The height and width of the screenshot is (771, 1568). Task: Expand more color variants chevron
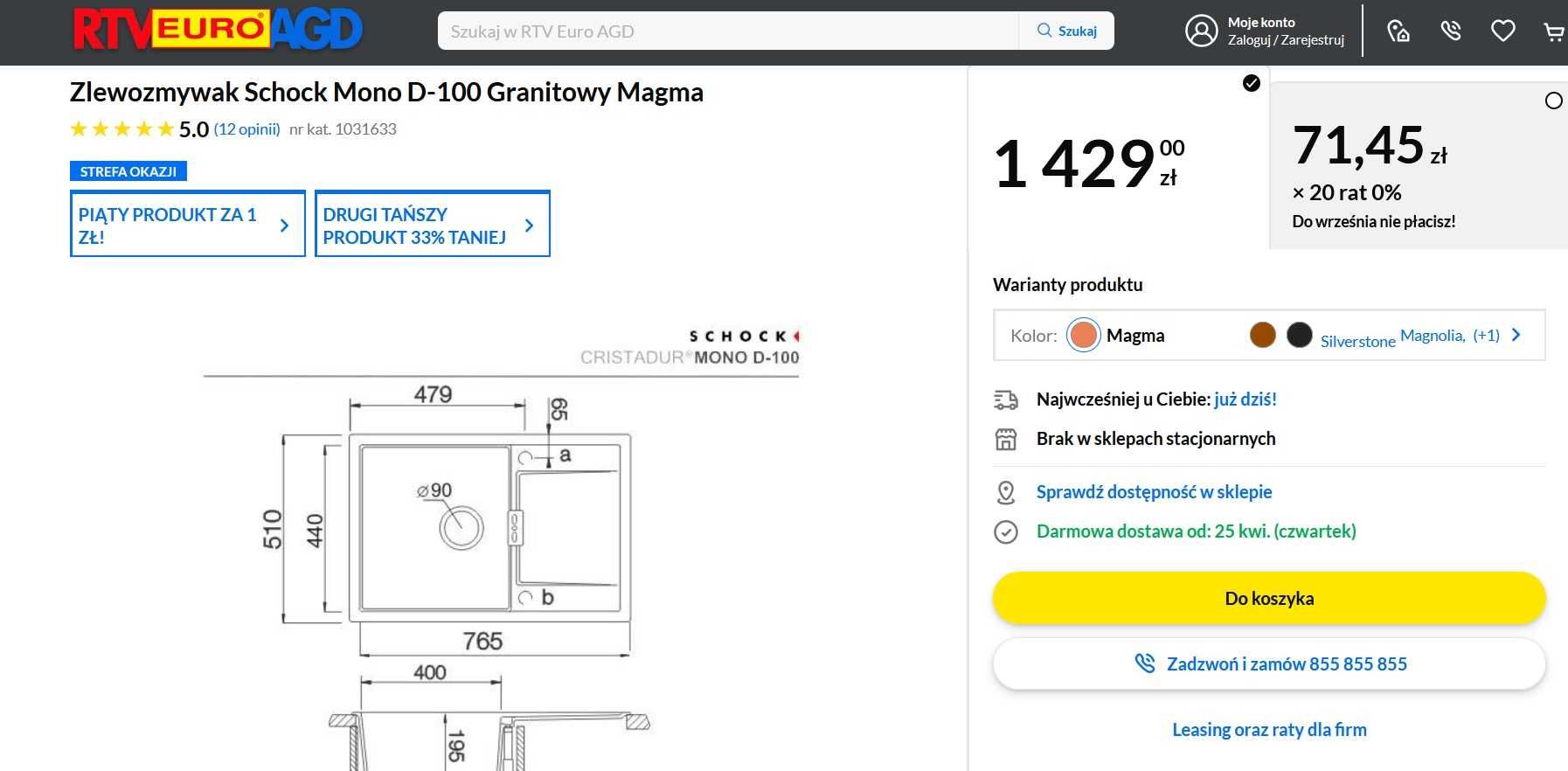point(1516,335)
